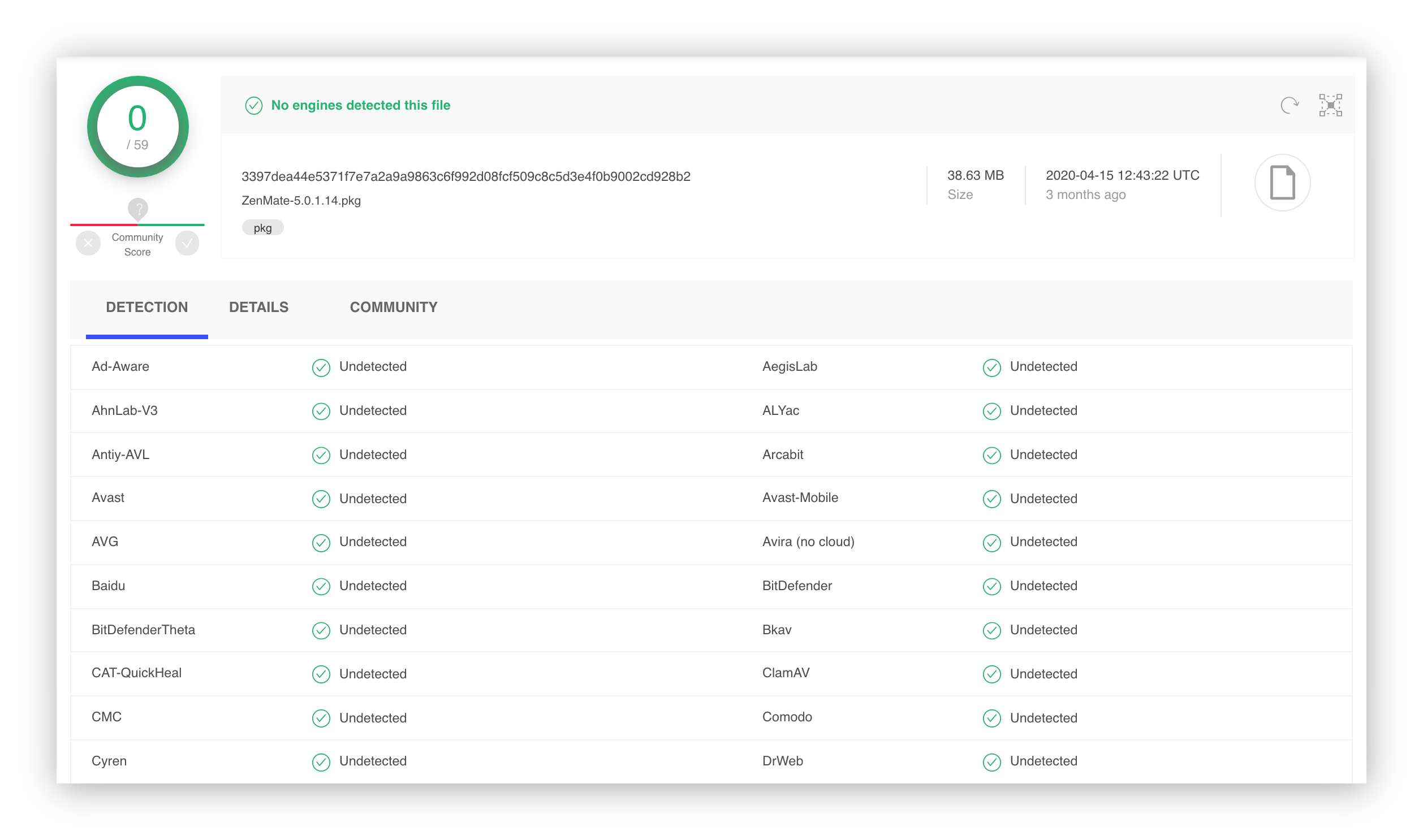The height and width of the screenshot is (840, 1423).
Task: Vote malicious with the X community button
Action: [x=88, y=244]
